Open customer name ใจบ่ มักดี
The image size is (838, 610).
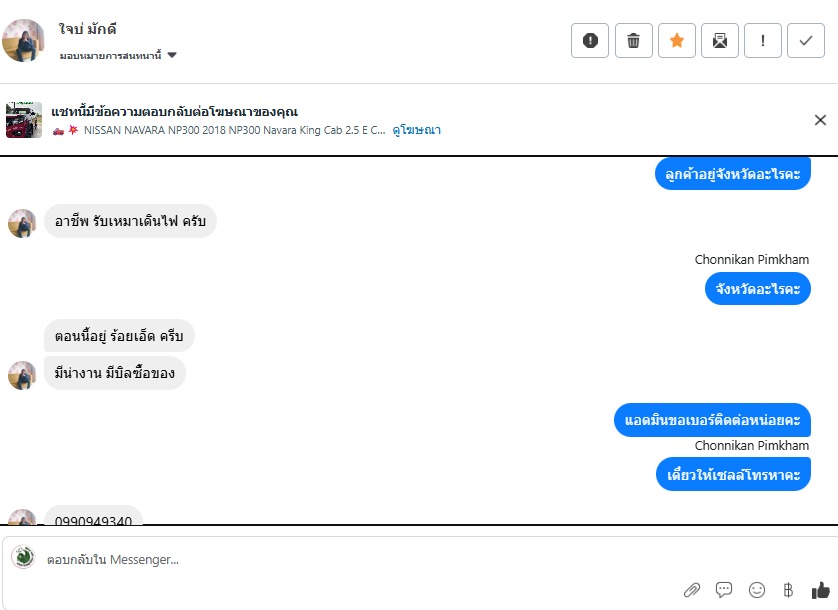click(88, 29)
